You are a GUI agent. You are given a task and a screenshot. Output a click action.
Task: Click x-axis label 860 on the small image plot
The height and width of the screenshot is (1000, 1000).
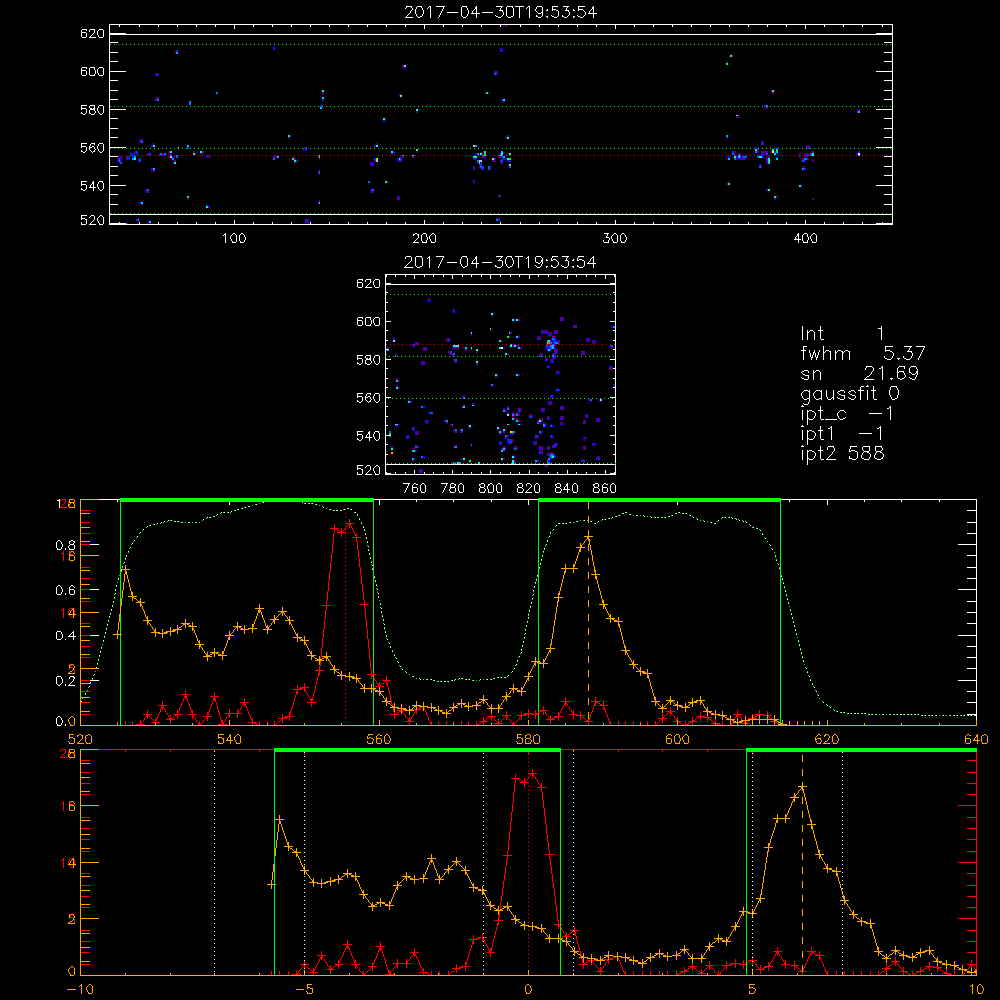(x=605, y=489)
